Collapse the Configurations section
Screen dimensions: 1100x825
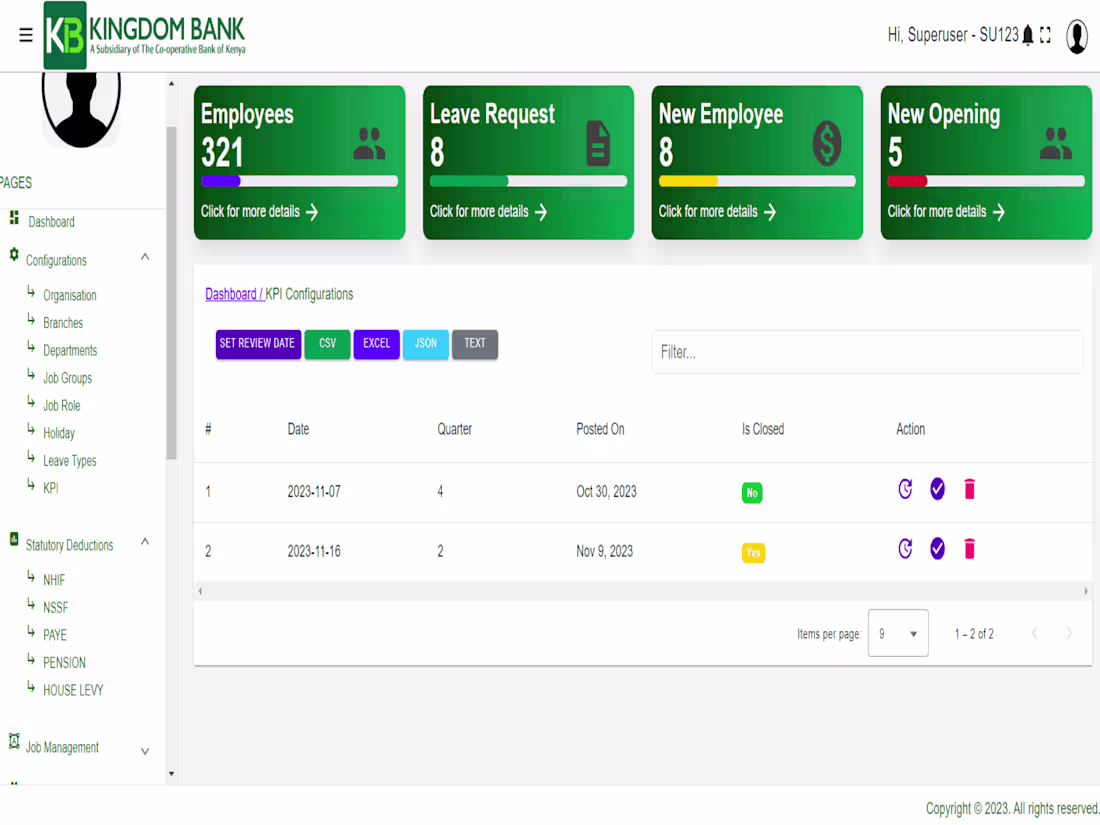click(x=144, y=257)
